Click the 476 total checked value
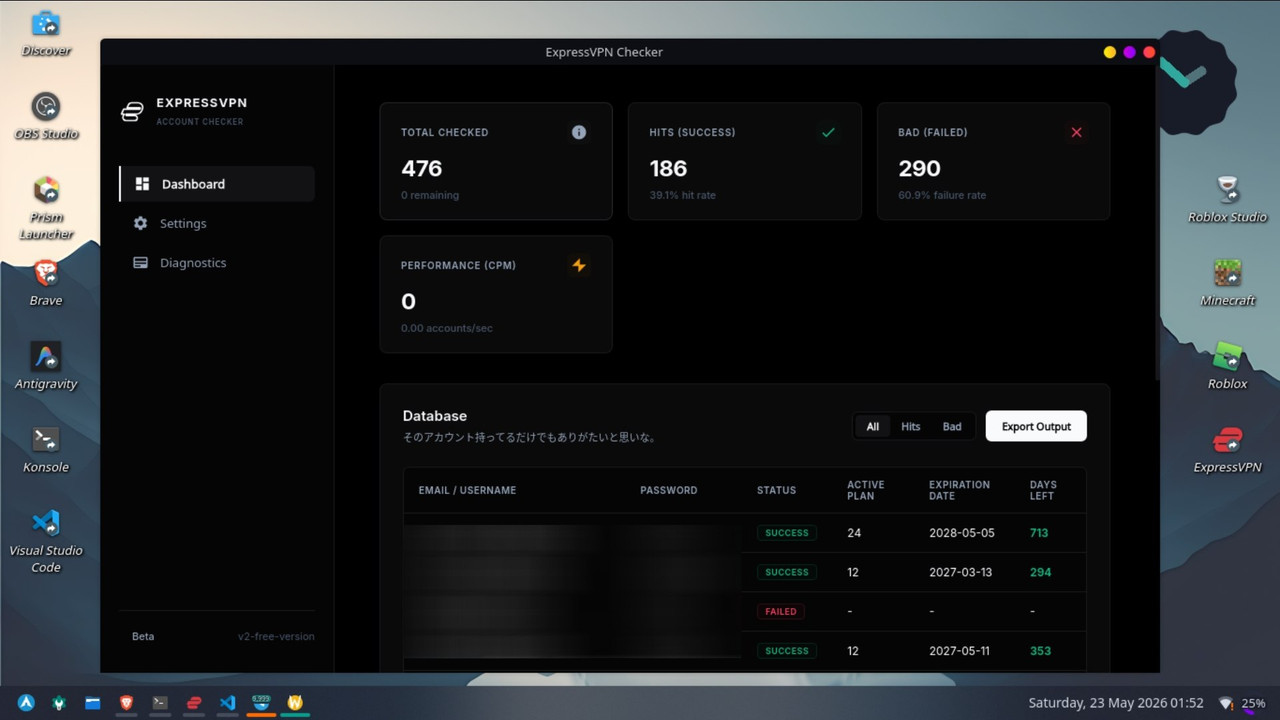The height and width of the screenshot is (720, 1280). coord(421,168)
